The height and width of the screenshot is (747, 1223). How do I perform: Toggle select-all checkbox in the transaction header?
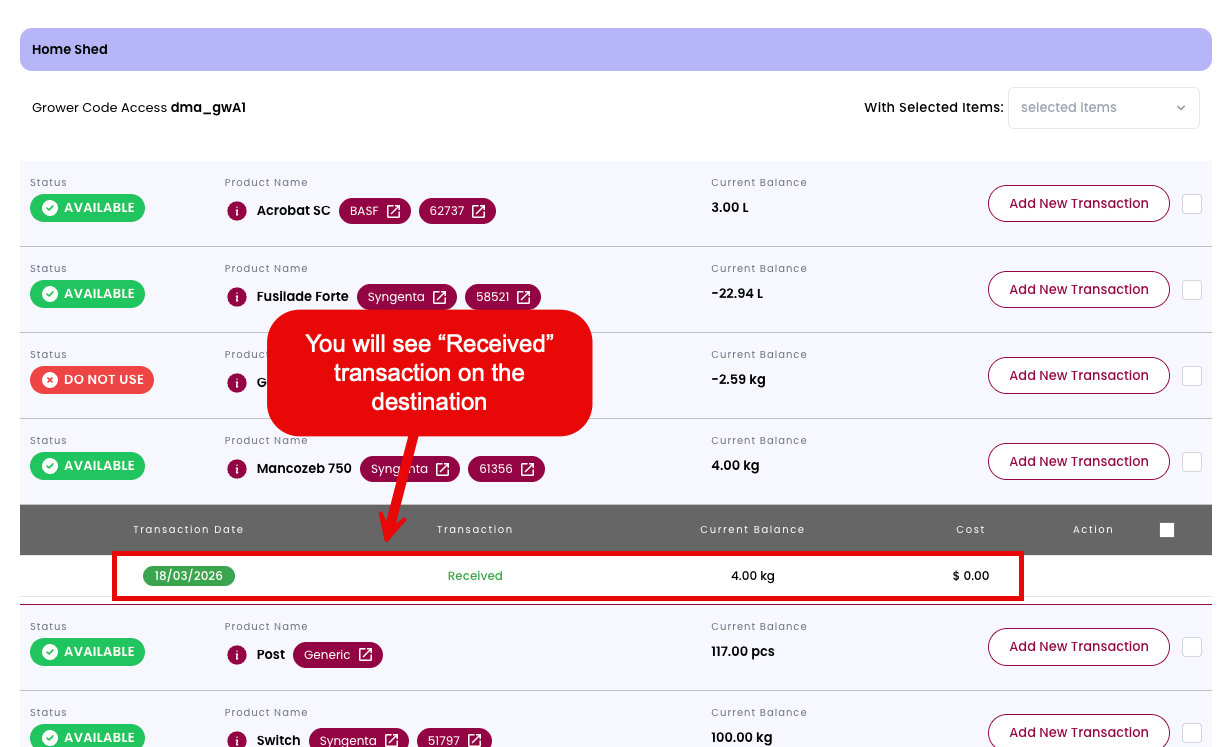click(x=1167, y=530)
